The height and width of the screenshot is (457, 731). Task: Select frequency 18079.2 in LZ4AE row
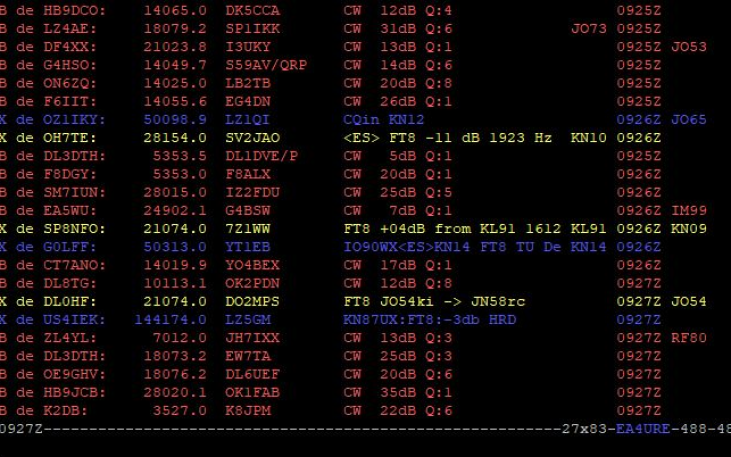175,28
